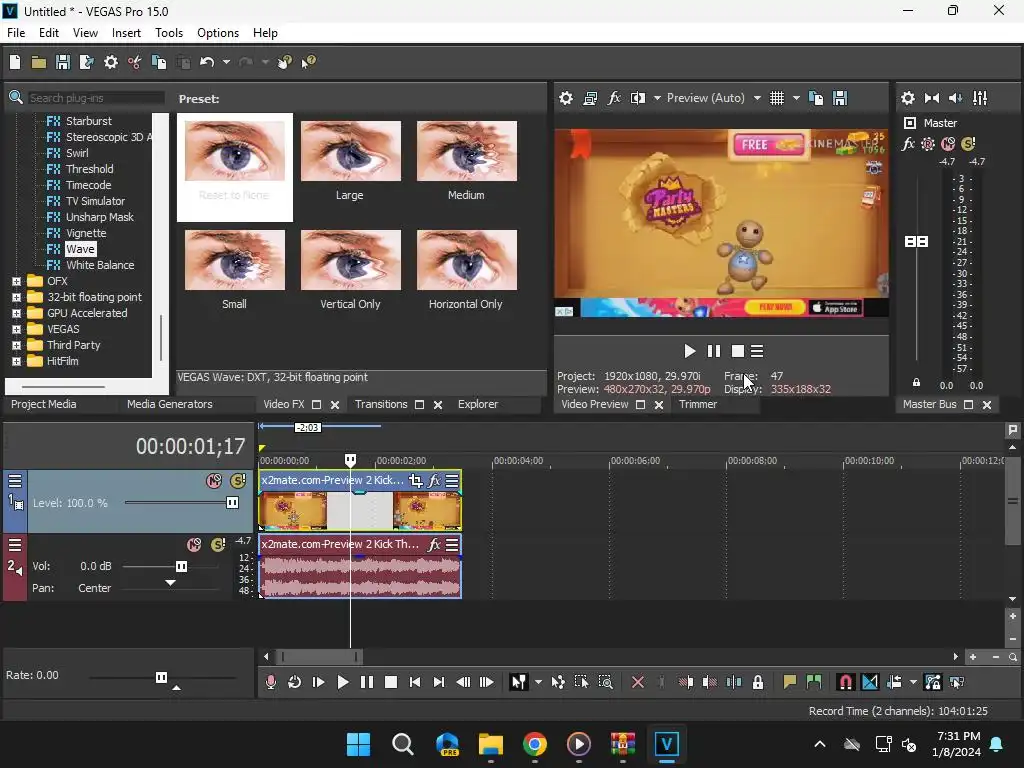
Task: Open Event Pan/Crop on video clip
Action: tap(415, 481)
